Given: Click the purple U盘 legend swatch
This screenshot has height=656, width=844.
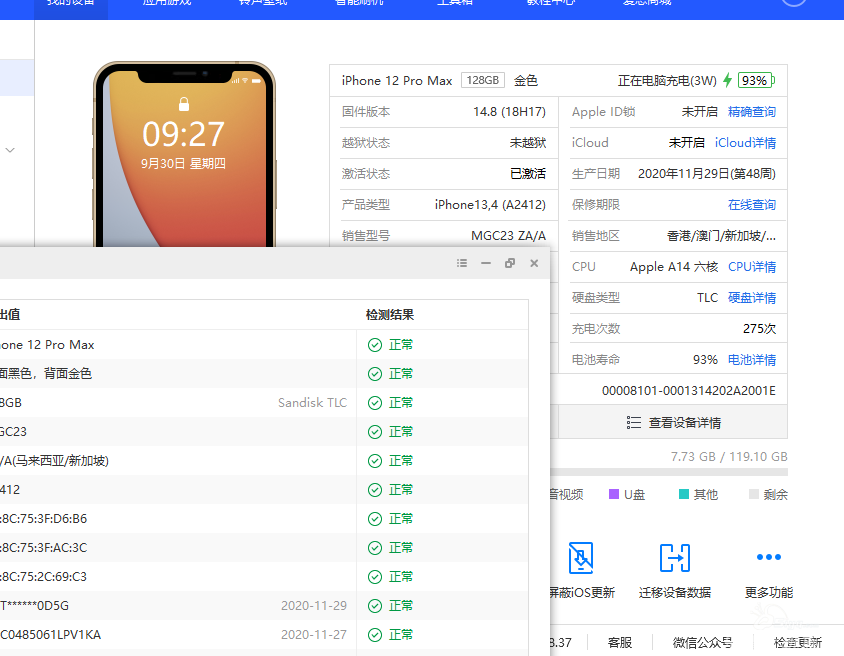Looking at the screenshot, I should [614, 494].
